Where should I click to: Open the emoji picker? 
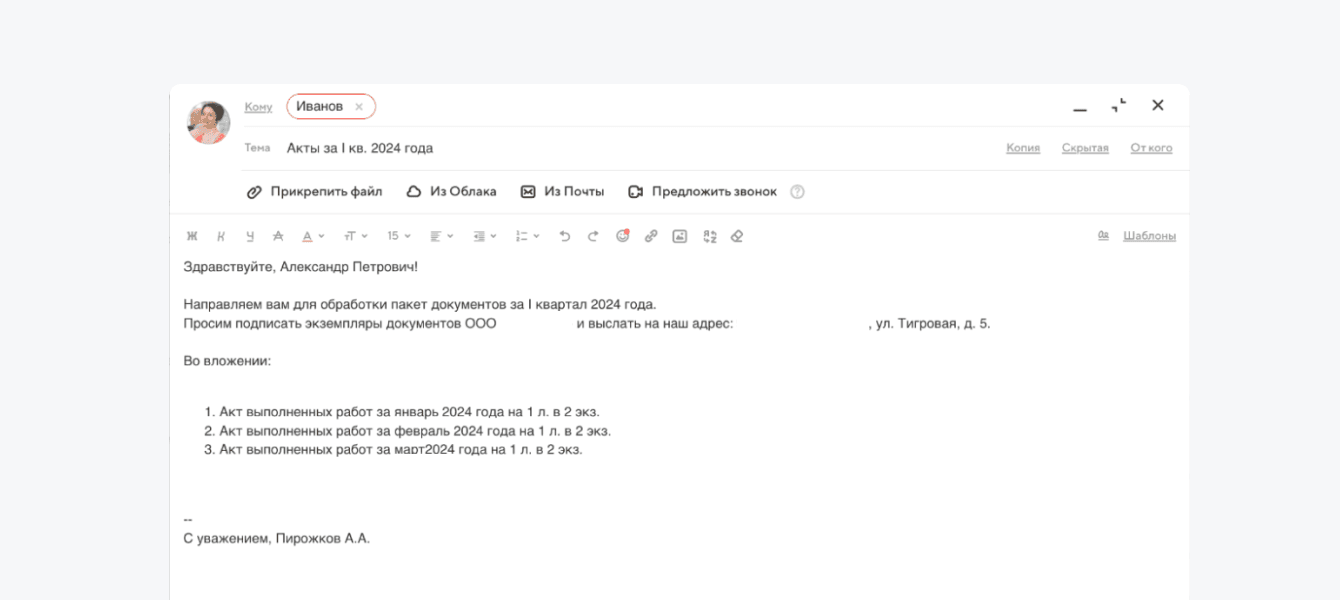point(622,236)
